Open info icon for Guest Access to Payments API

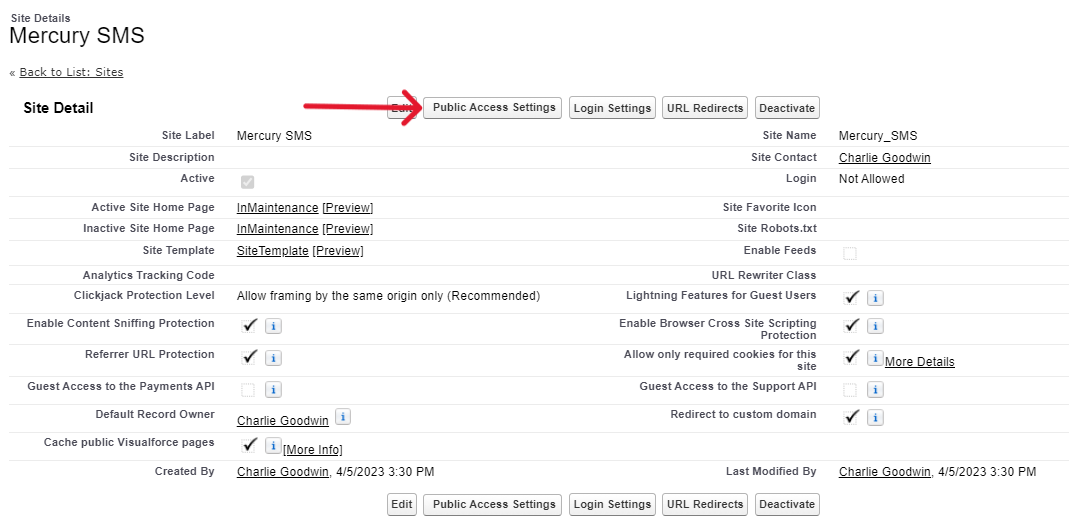click(x=273, y=390)
